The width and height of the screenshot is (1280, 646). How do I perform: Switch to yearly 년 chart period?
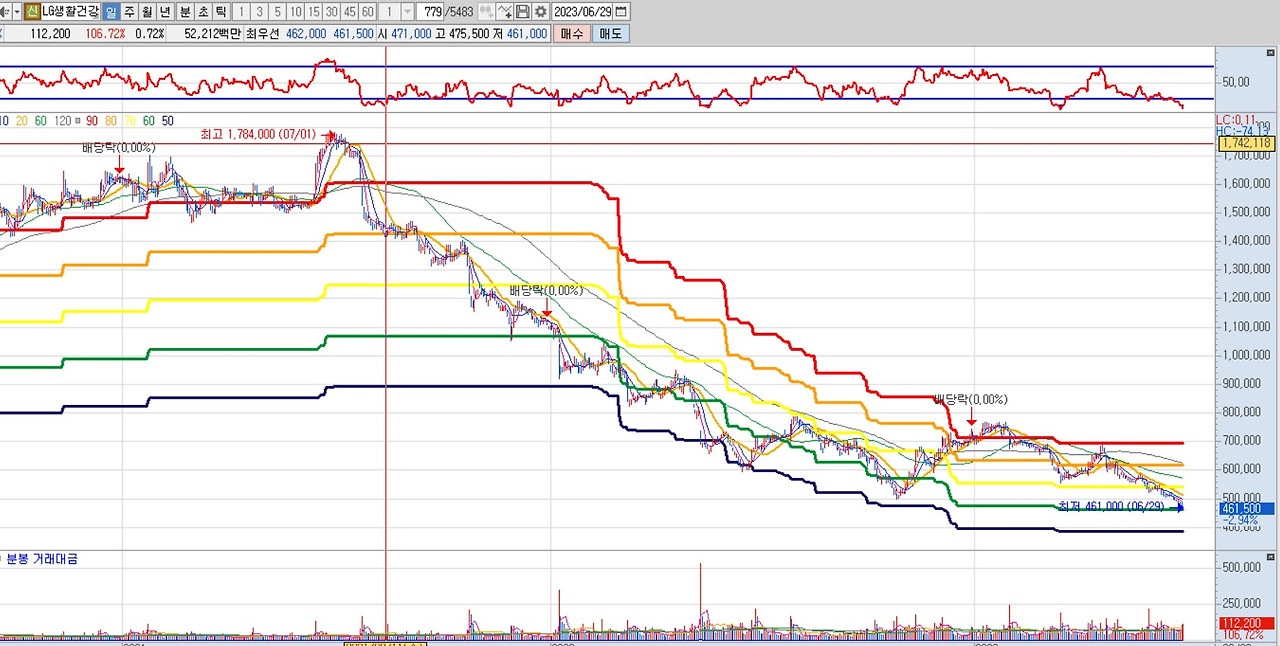point(165,11)
